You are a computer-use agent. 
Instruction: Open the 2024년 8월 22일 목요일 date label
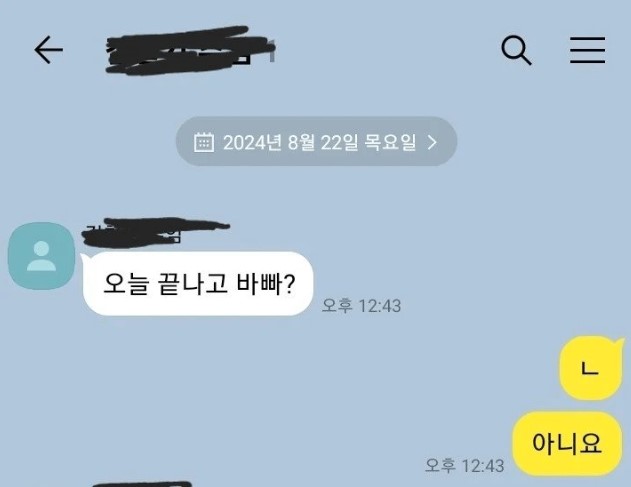pyautogui.click(x=320, y=142)
